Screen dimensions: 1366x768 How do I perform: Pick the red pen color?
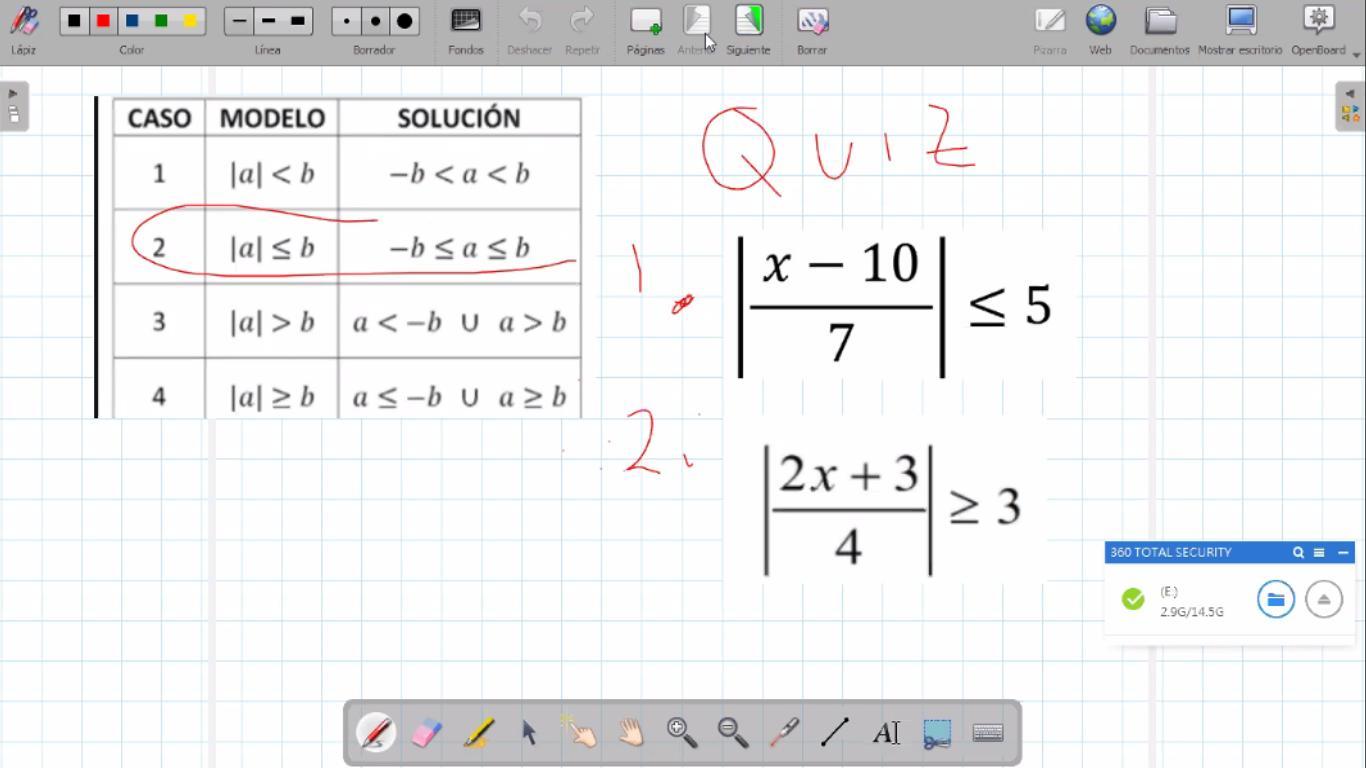point(103,21)
